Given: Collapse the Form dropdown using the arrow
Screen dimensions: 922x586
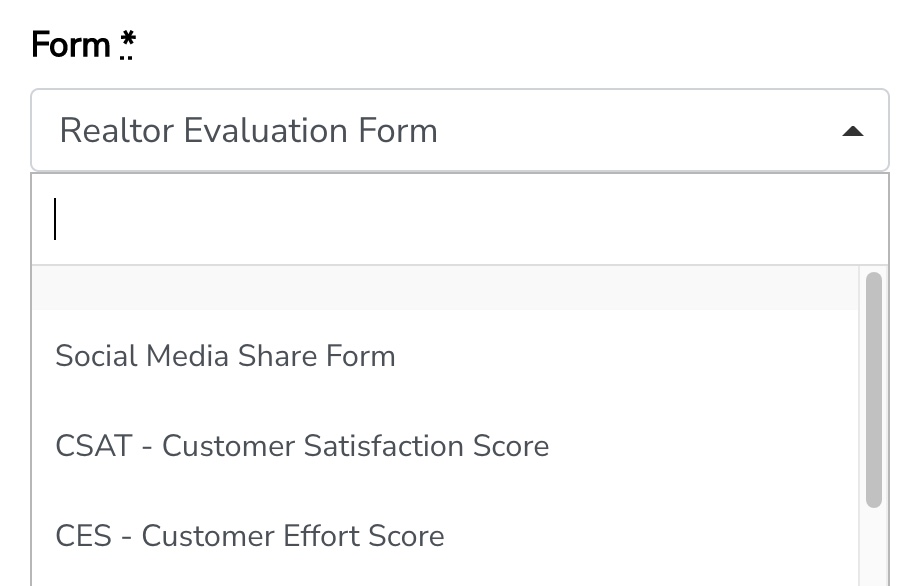Looking at the screenshot, I should point(852,131).
